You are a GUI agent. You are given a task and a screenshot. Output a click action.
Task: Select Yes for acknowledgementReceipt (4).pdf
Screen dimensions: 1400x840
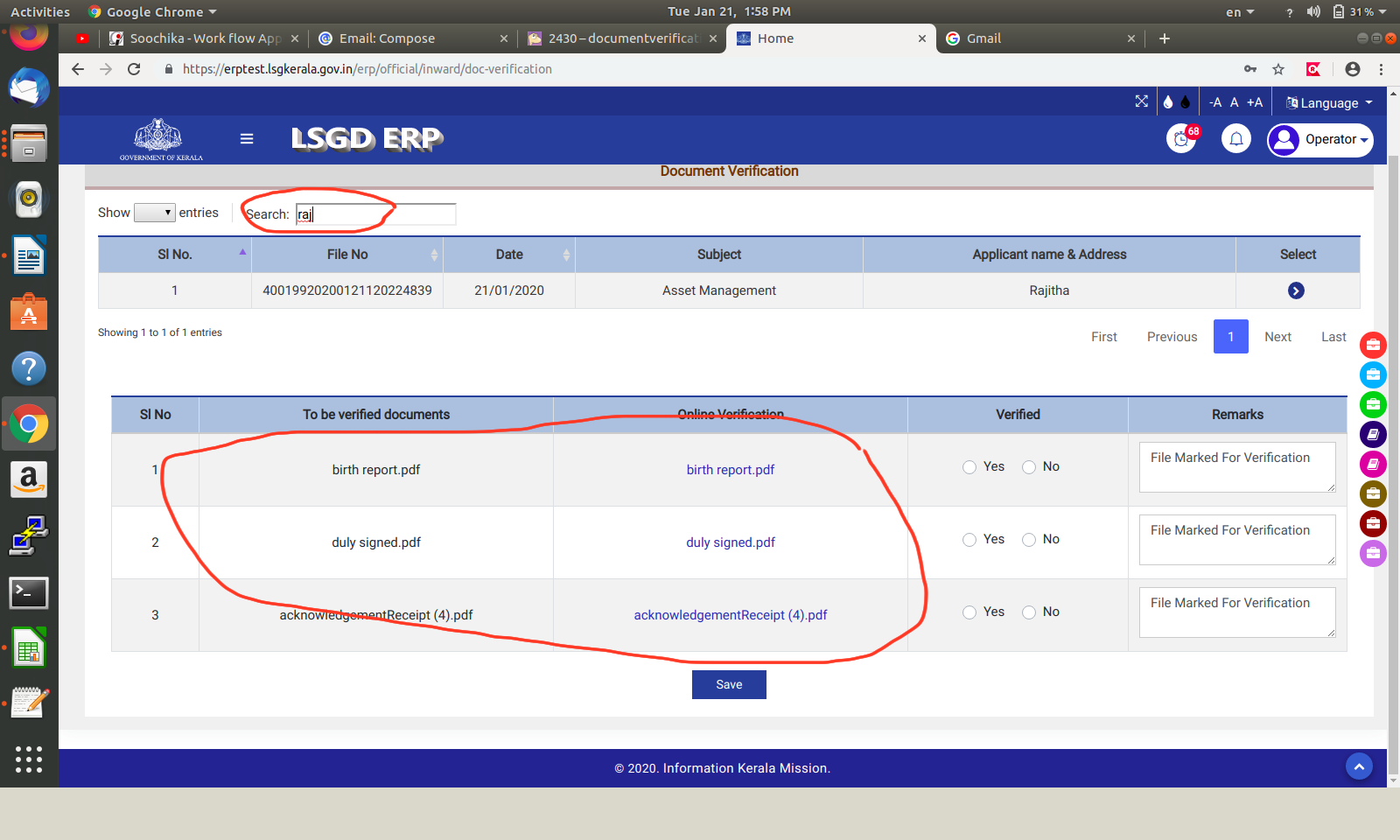tap(969, 612)
